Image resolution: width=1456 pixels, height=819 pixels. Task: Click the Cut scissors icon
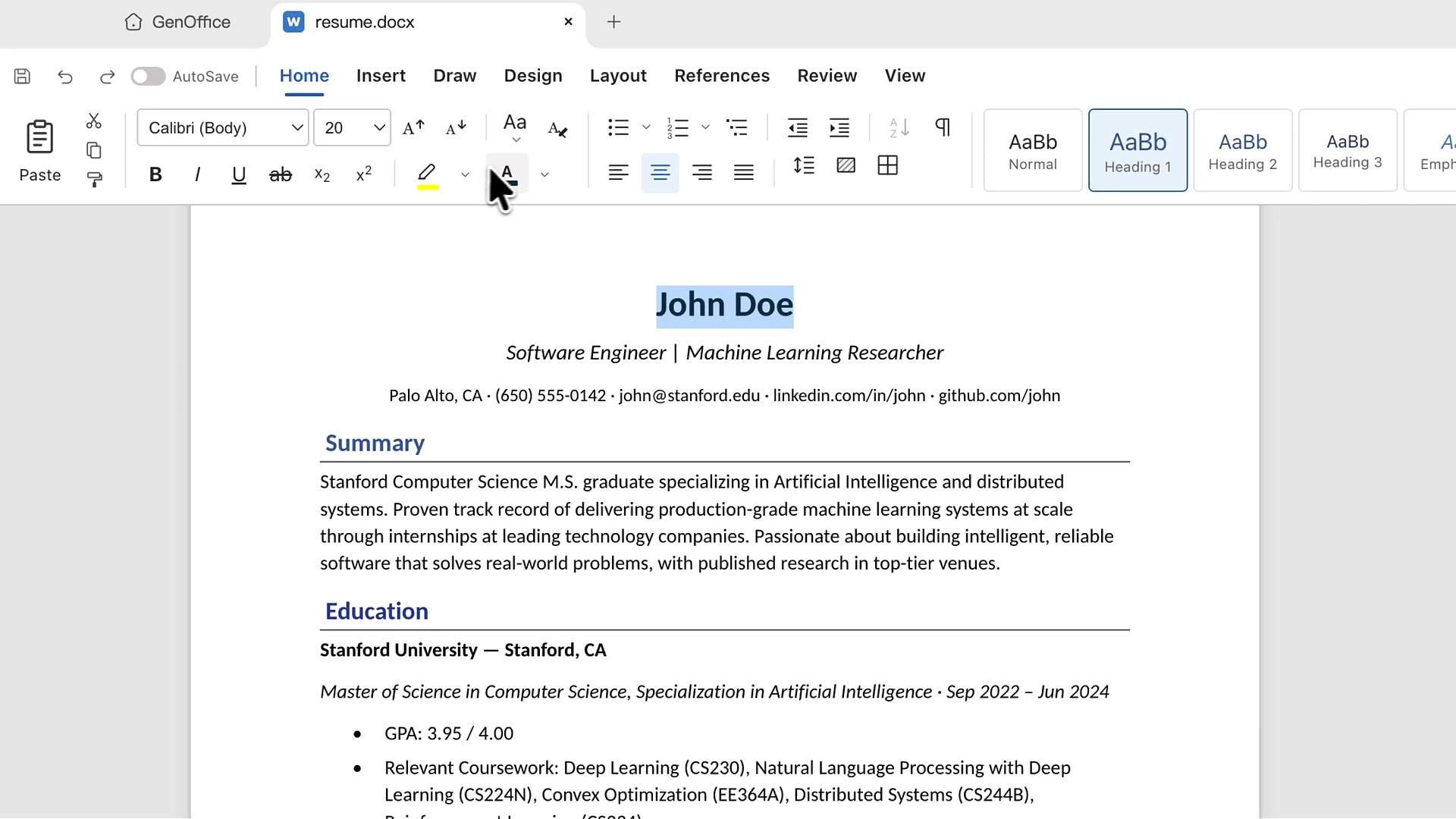click(x=94, y=121)
